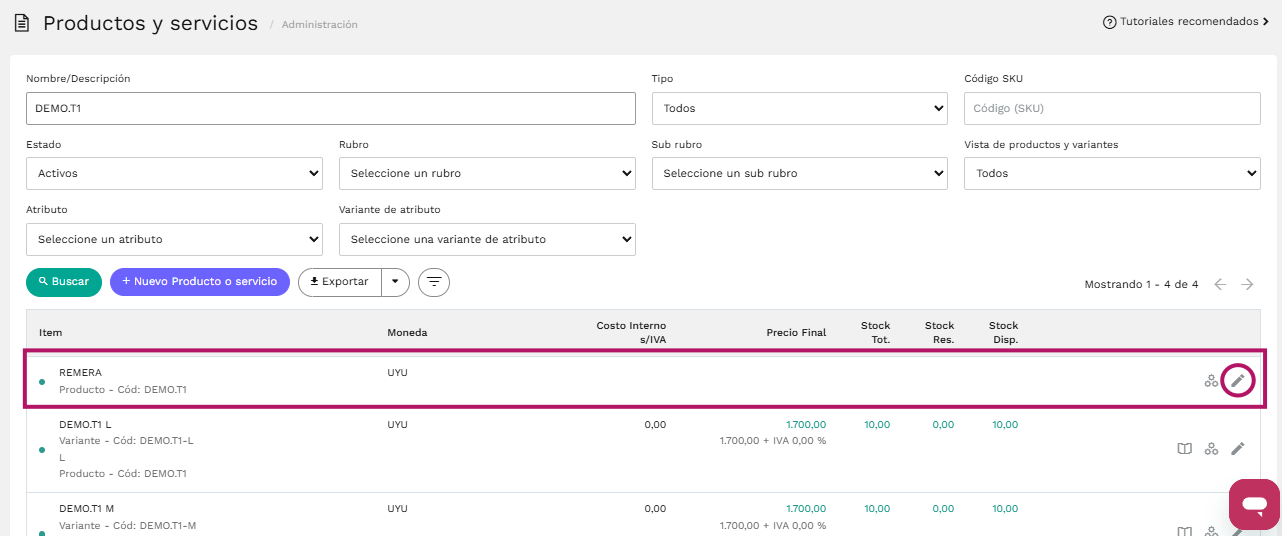Open the chat support bubble

point(1254,504)
